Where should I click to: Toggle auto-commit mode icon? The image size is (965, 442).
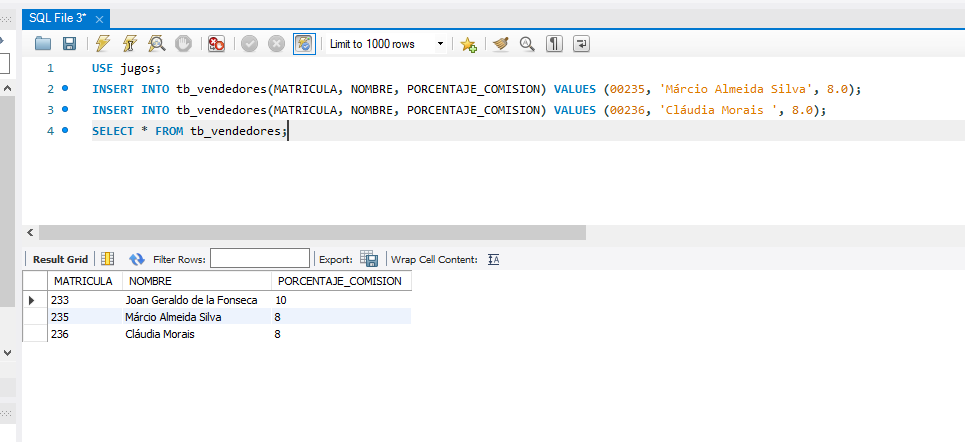(x=304, y=44)
